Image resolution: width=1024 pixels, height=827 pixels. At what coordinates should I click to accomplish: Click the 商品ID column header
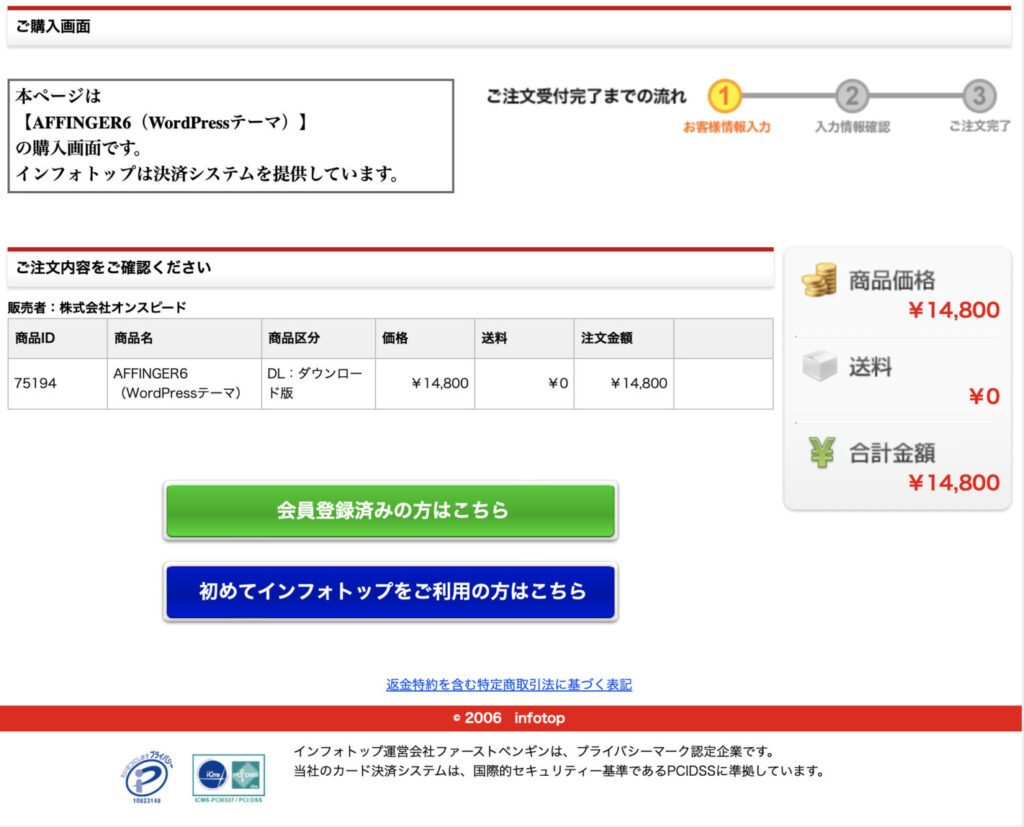57,338
